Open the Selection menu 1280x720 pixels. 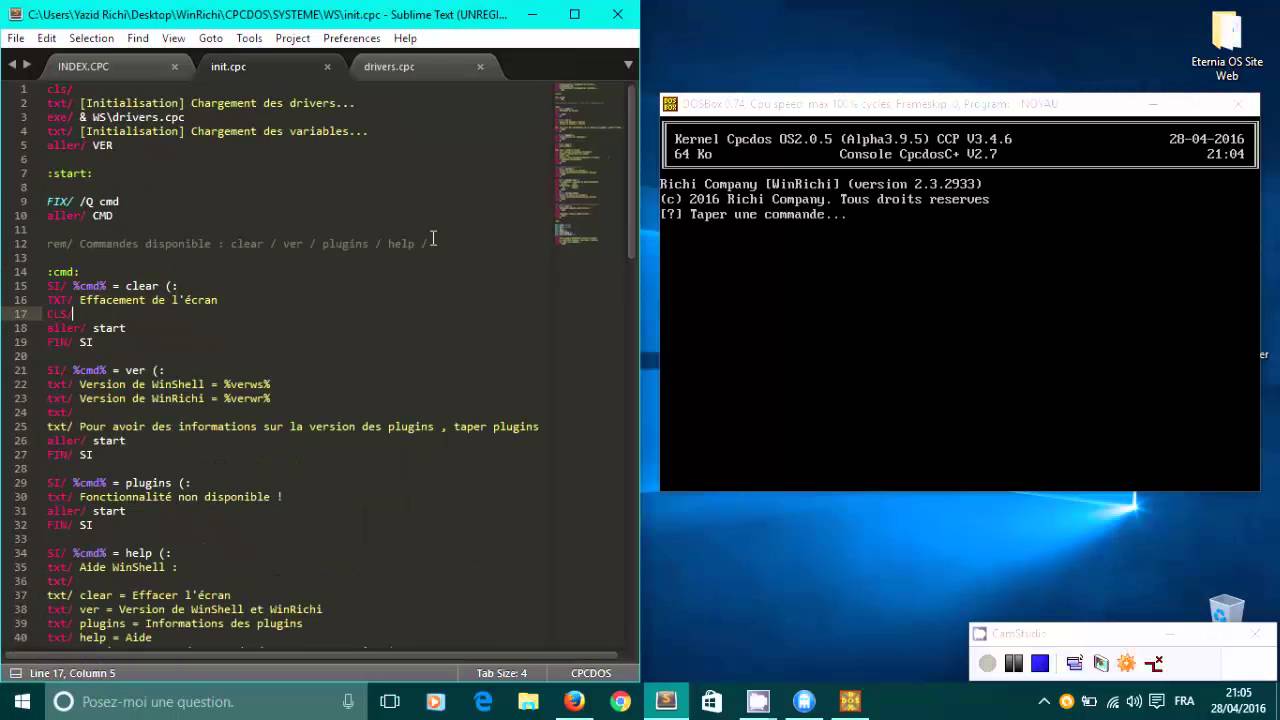click(x=91, y=38)
